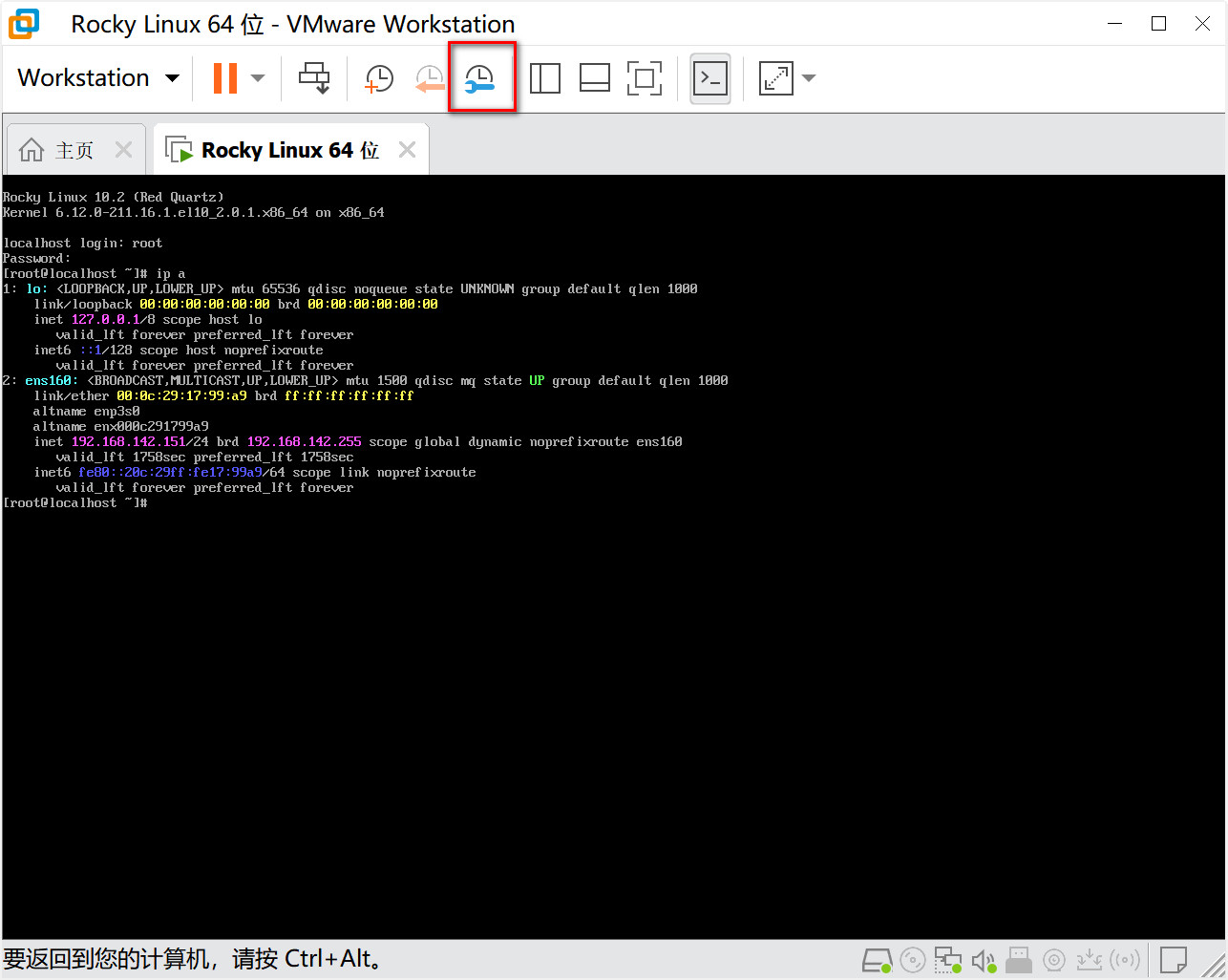Toggle the library sidebar view
The width and height of the screenshot is (1228, 980).
[x=545, y=78]
